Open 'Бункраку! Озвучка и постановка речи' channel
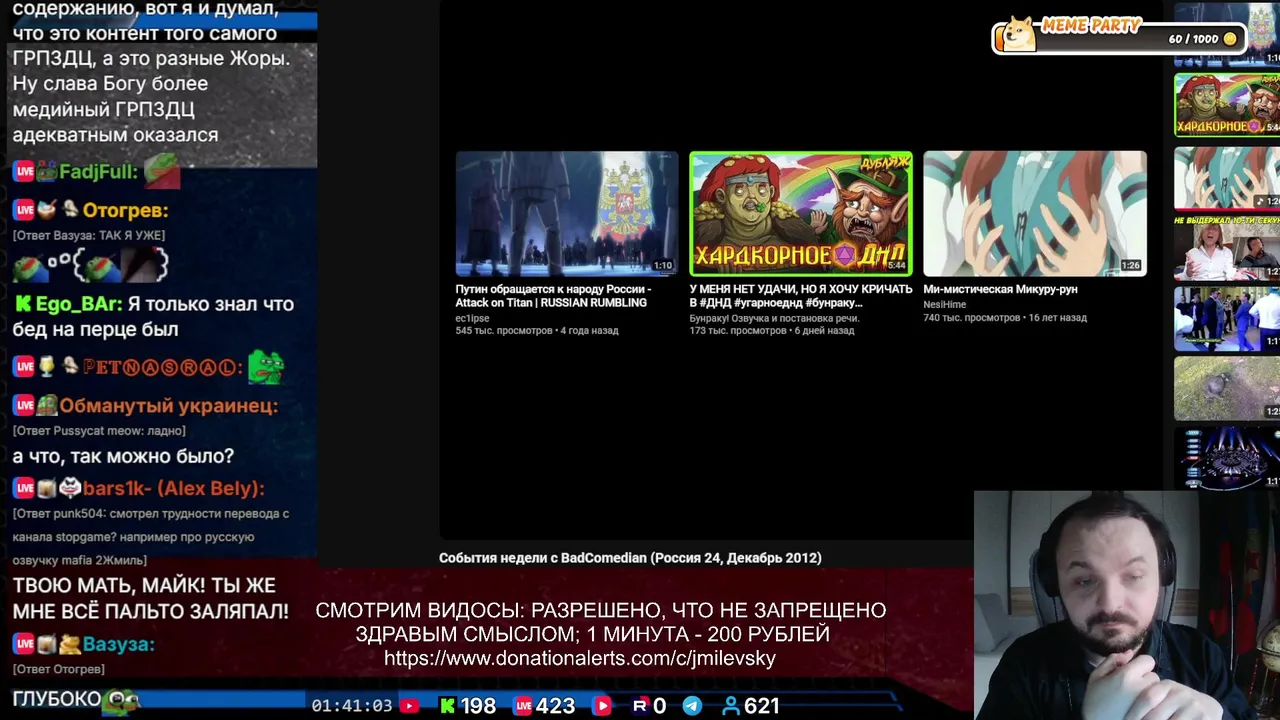 774,318
